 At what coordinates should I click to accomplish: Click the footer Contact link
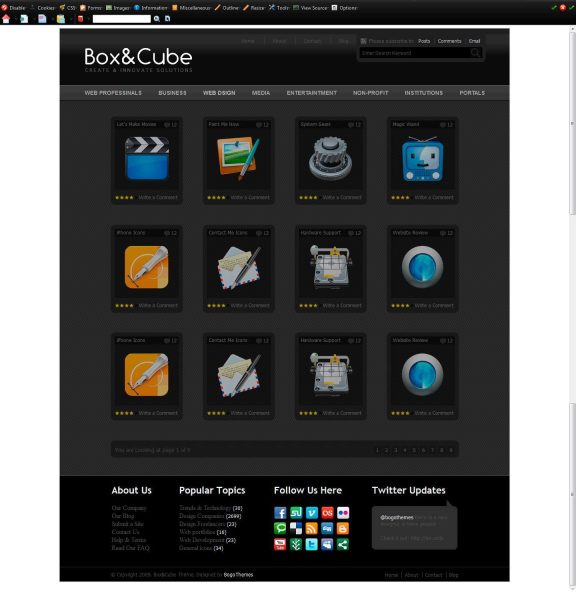click(433, 575)
